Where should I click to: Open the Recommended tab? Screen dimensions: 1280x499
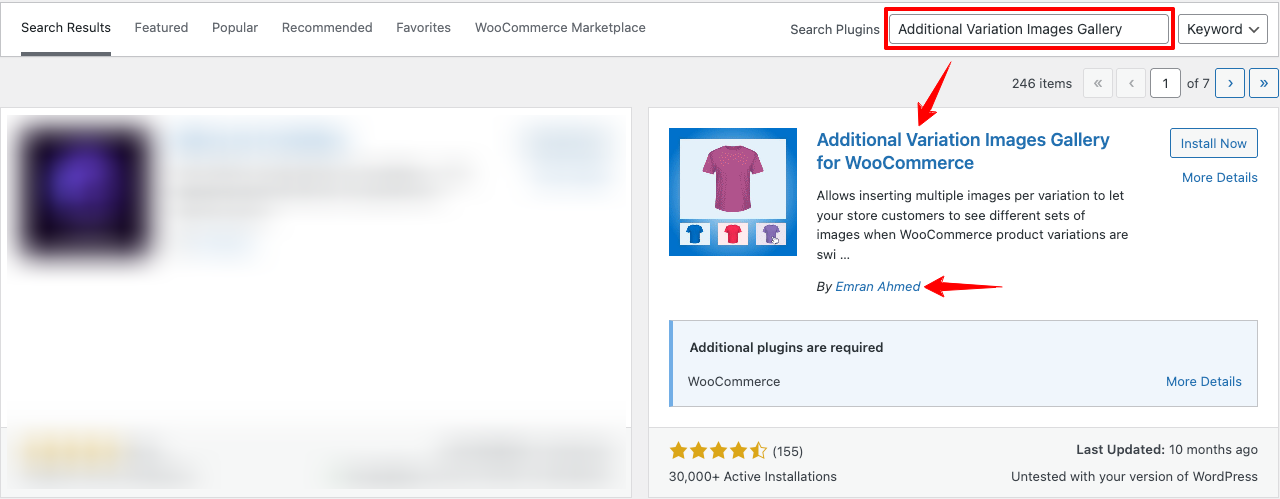[x=327, y=28]
